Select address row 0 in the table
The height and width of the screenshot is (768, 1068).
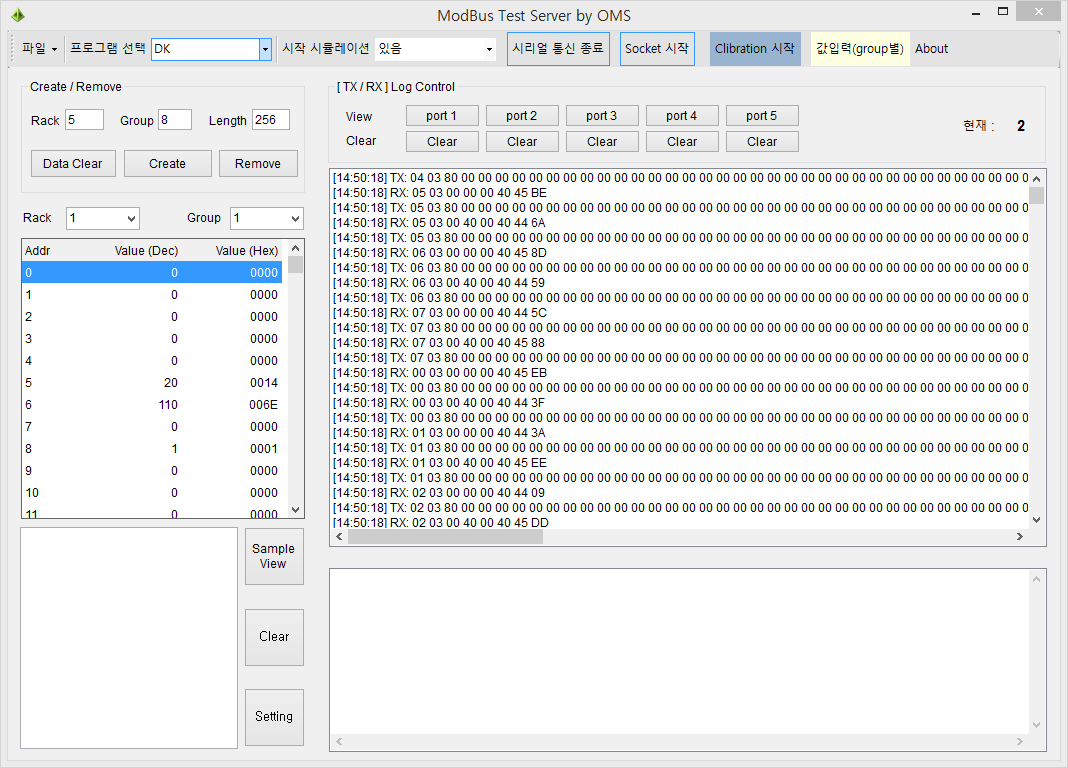click(x=152, y=273)
